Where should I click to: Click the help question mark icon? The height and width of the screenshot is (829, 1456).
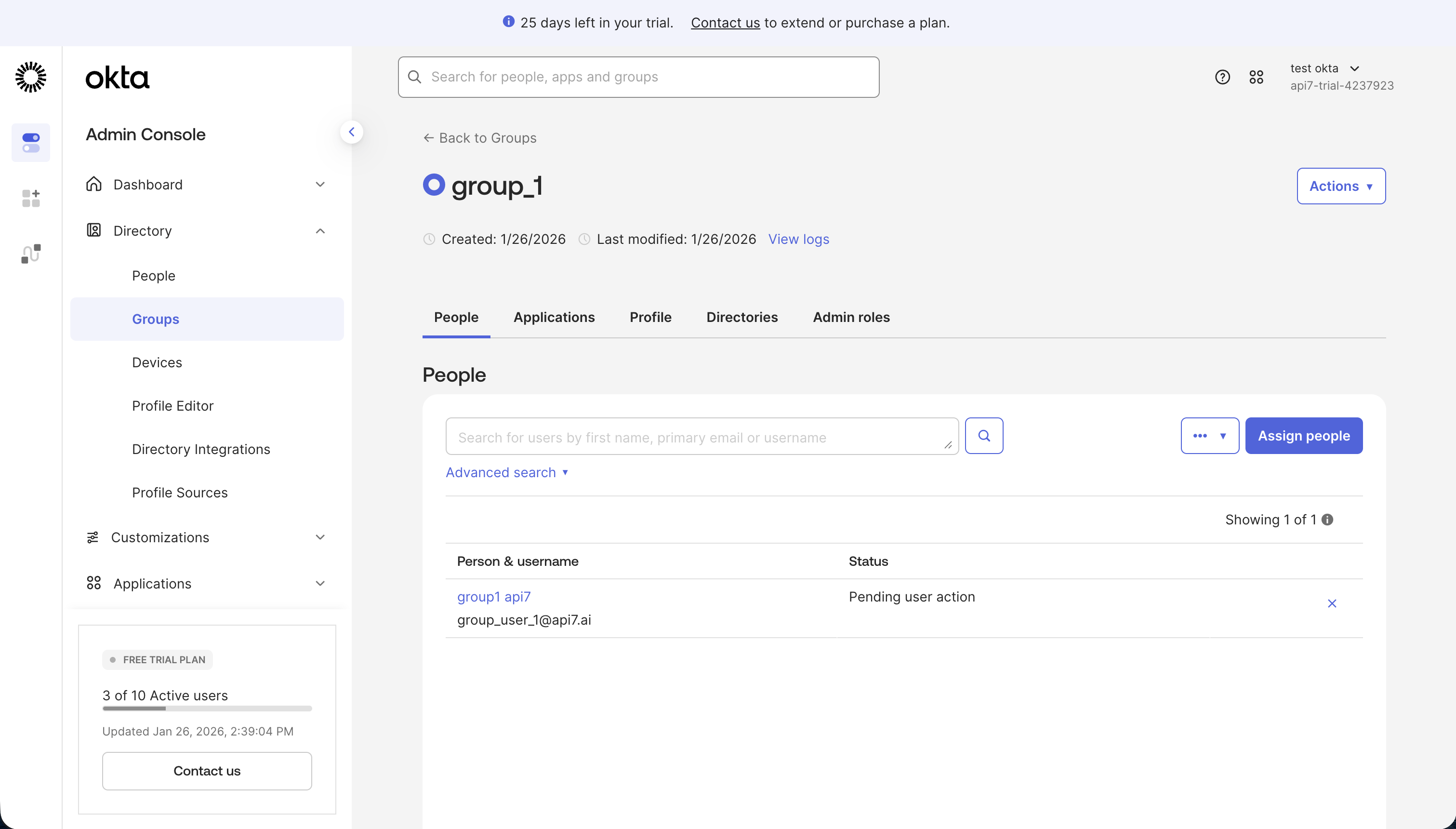click(x=1222, y=77)
